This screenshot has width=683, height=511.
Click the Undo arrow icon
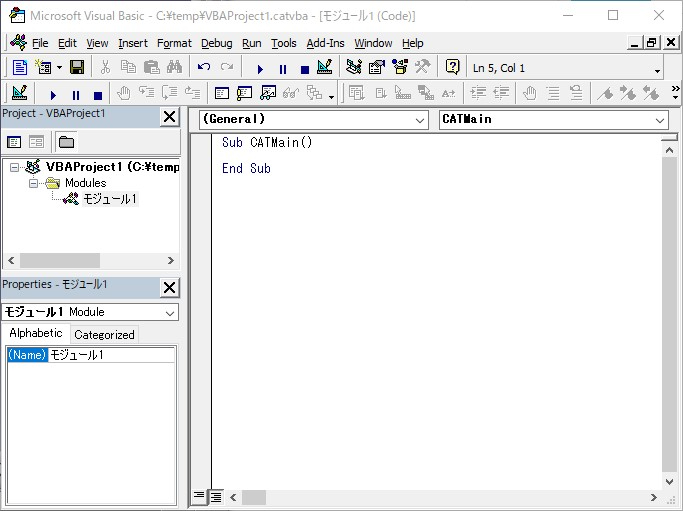click(x=204, y=68)
